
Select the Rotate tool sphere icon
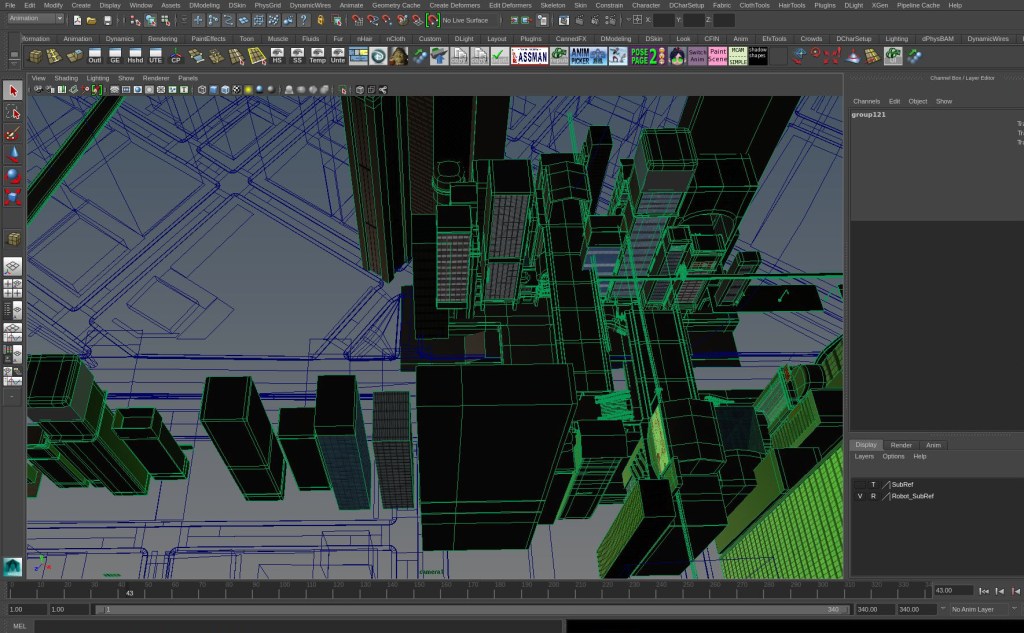pos(13,175)
